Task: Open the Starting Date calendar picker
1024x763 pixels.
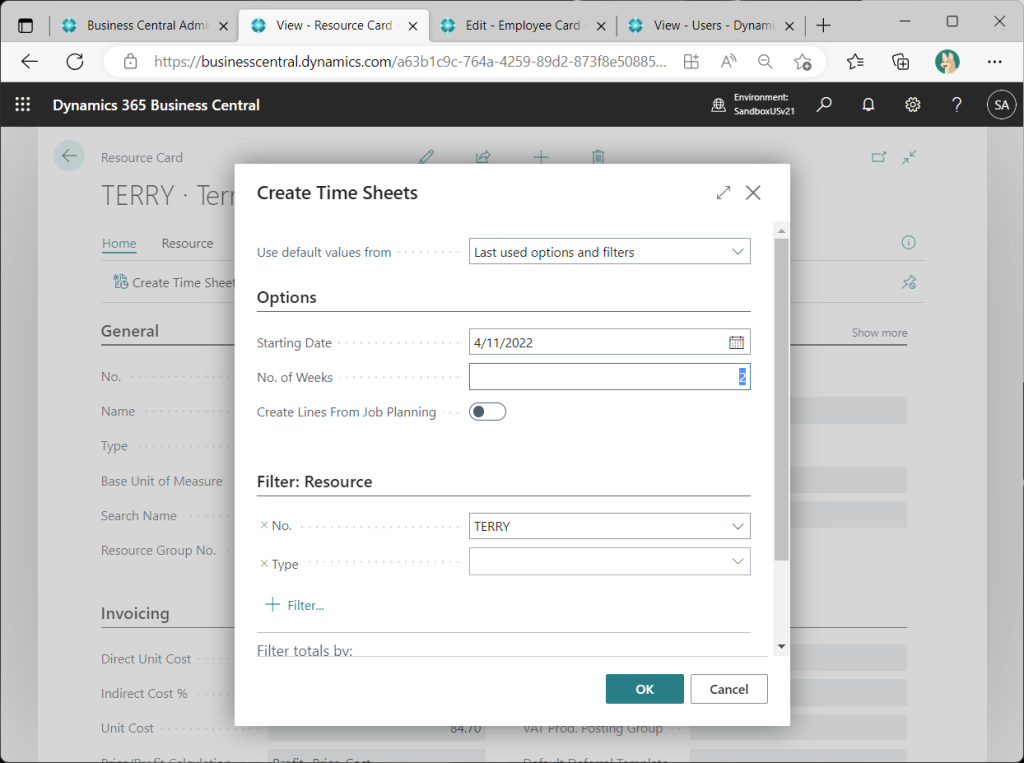Action: click(x=736, y=342)
